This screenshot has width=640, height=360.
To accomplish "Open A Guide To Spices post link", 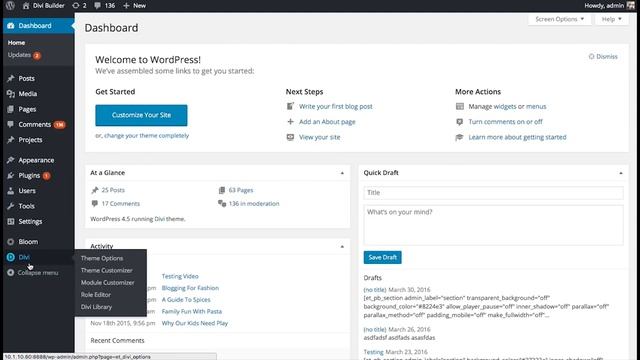I will click(x=186, y=300).
